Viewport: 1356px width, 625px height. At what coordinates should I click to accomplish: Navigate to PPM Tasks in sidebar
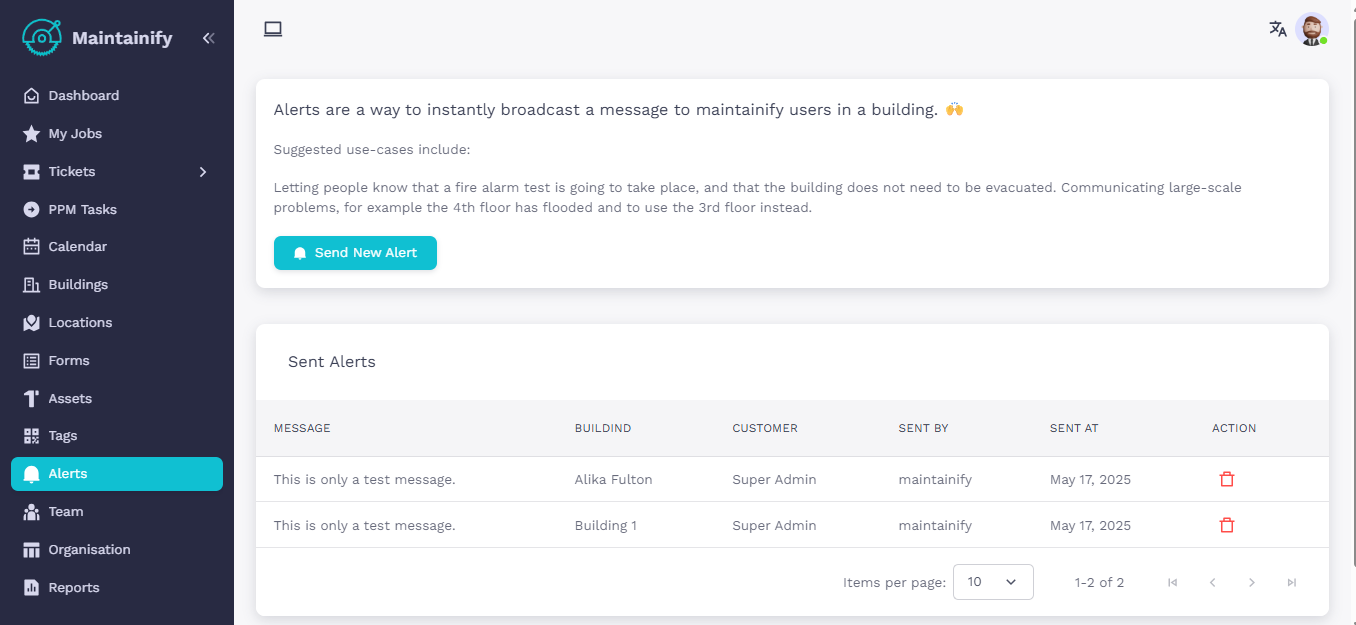click(82, 210)
